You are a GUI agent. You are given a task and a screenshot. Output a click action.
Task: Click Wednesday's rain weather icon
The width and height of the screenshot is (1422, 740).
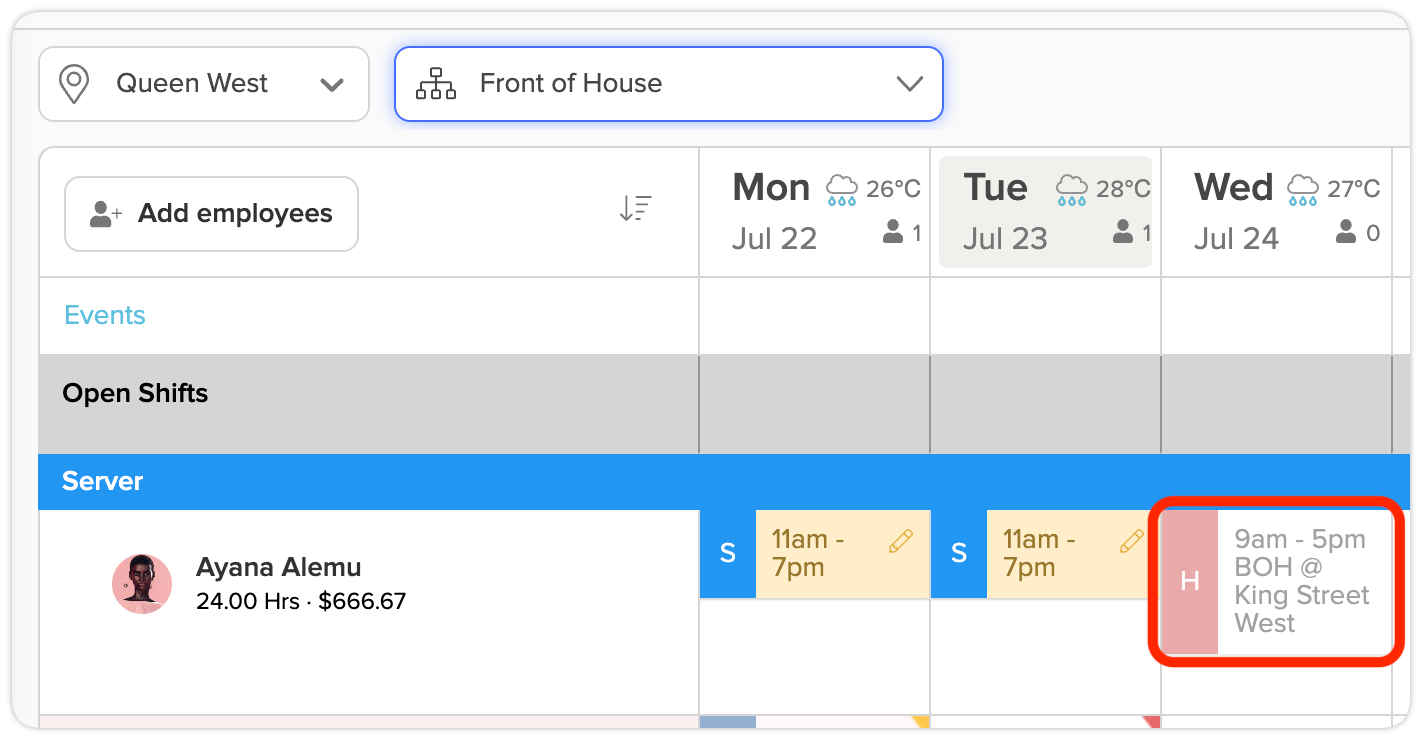(x=1303, y=189)
